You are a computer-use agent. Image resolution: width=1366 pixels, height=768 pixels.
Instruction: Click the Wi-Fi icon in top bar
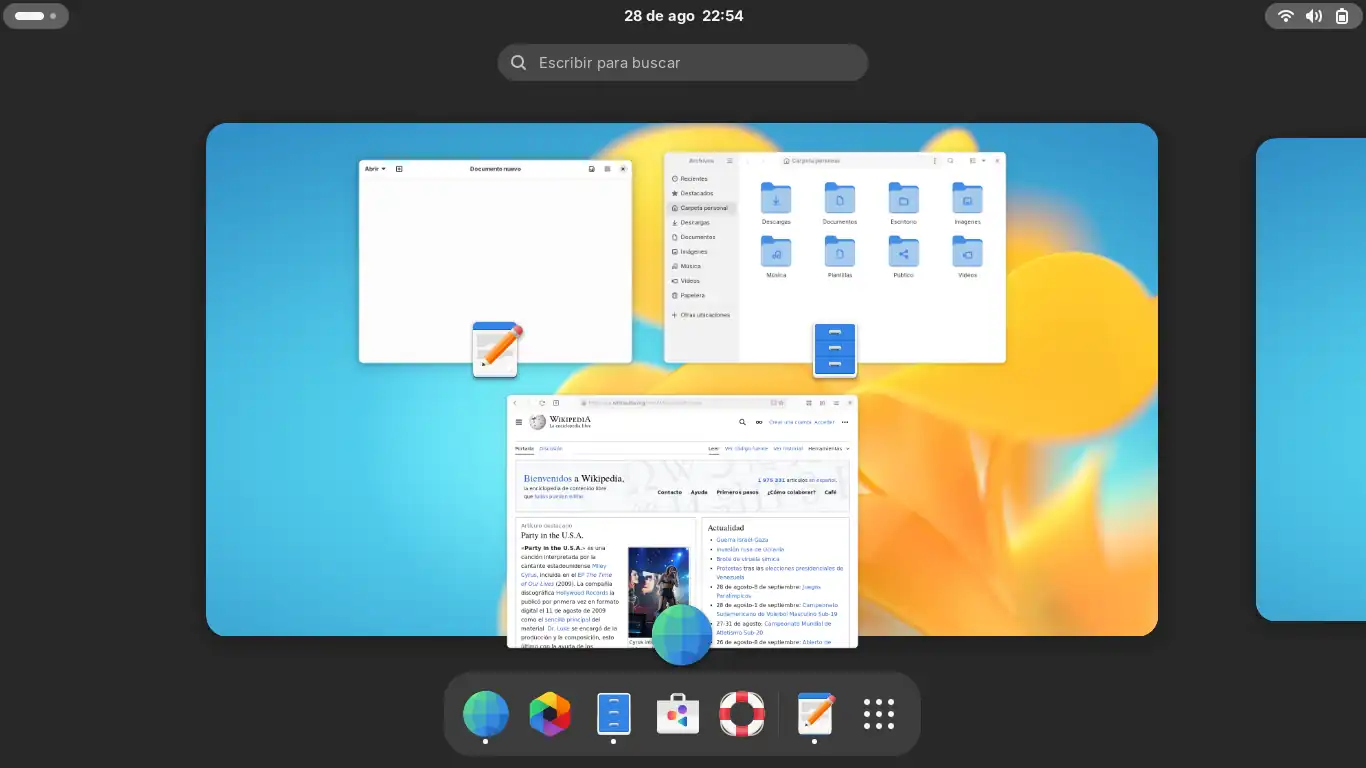pos(1286,16)
